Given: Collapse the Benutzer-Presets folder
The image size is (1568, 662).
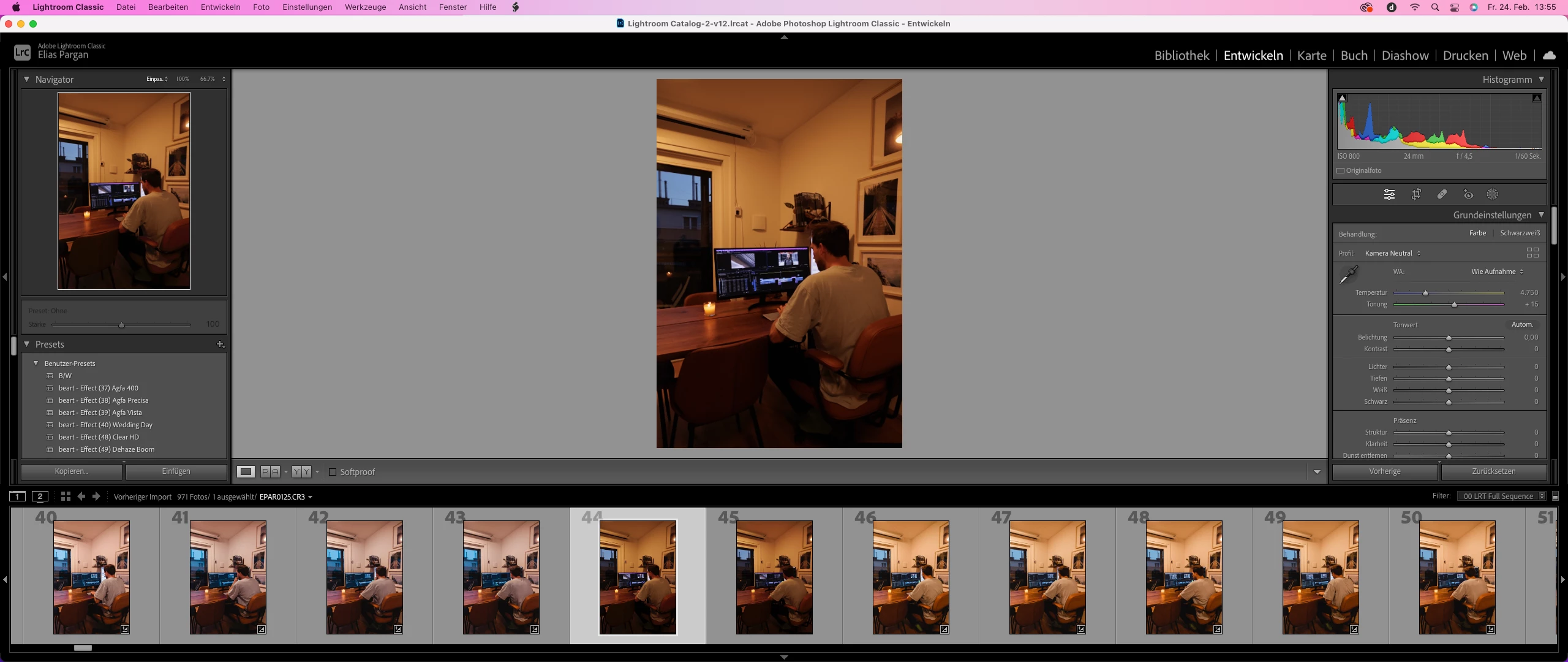Looking at the screenshot, I should tap(36, 363).
